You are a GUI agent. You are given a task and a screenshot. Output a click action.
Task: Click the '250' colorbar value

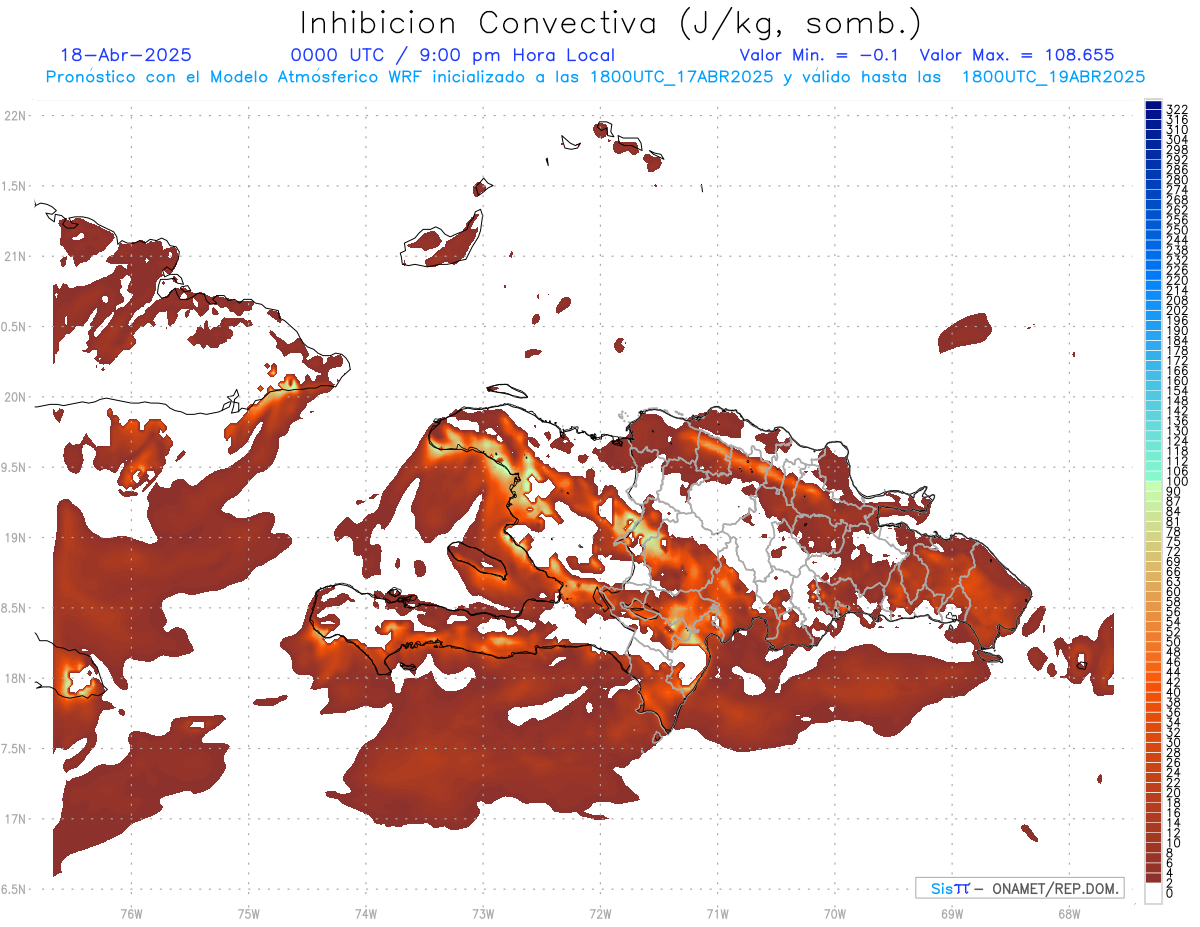click(x=1176, y=230)
